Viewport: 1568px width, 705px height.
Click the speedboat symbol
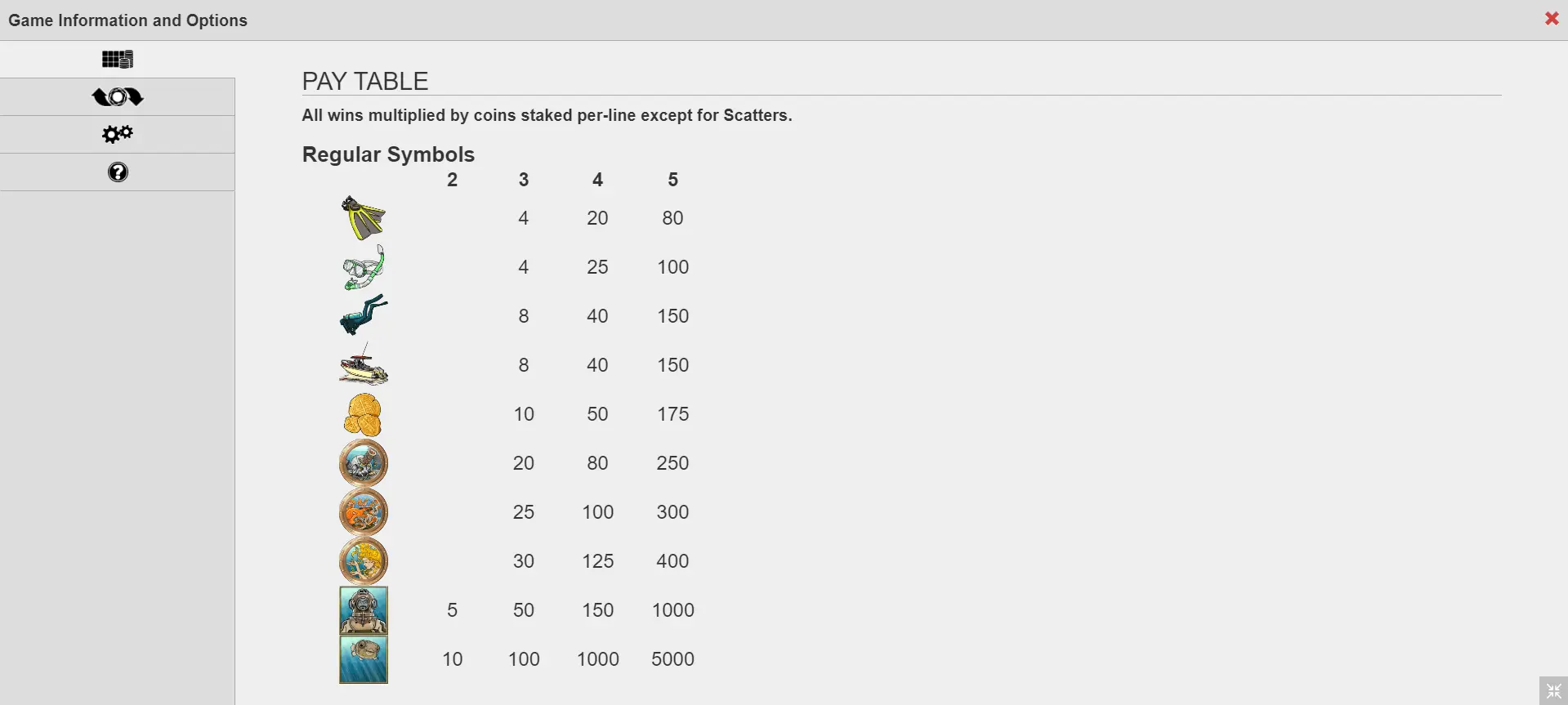coord(363,365)
